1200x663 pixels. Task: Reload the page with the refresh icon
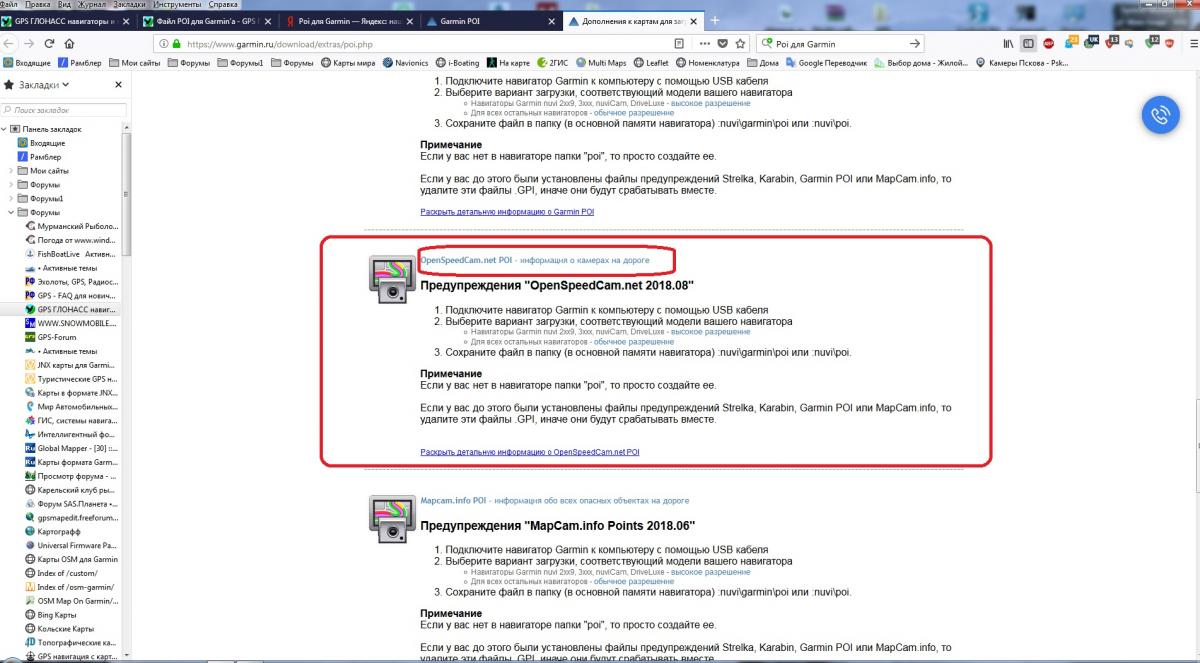49,44
